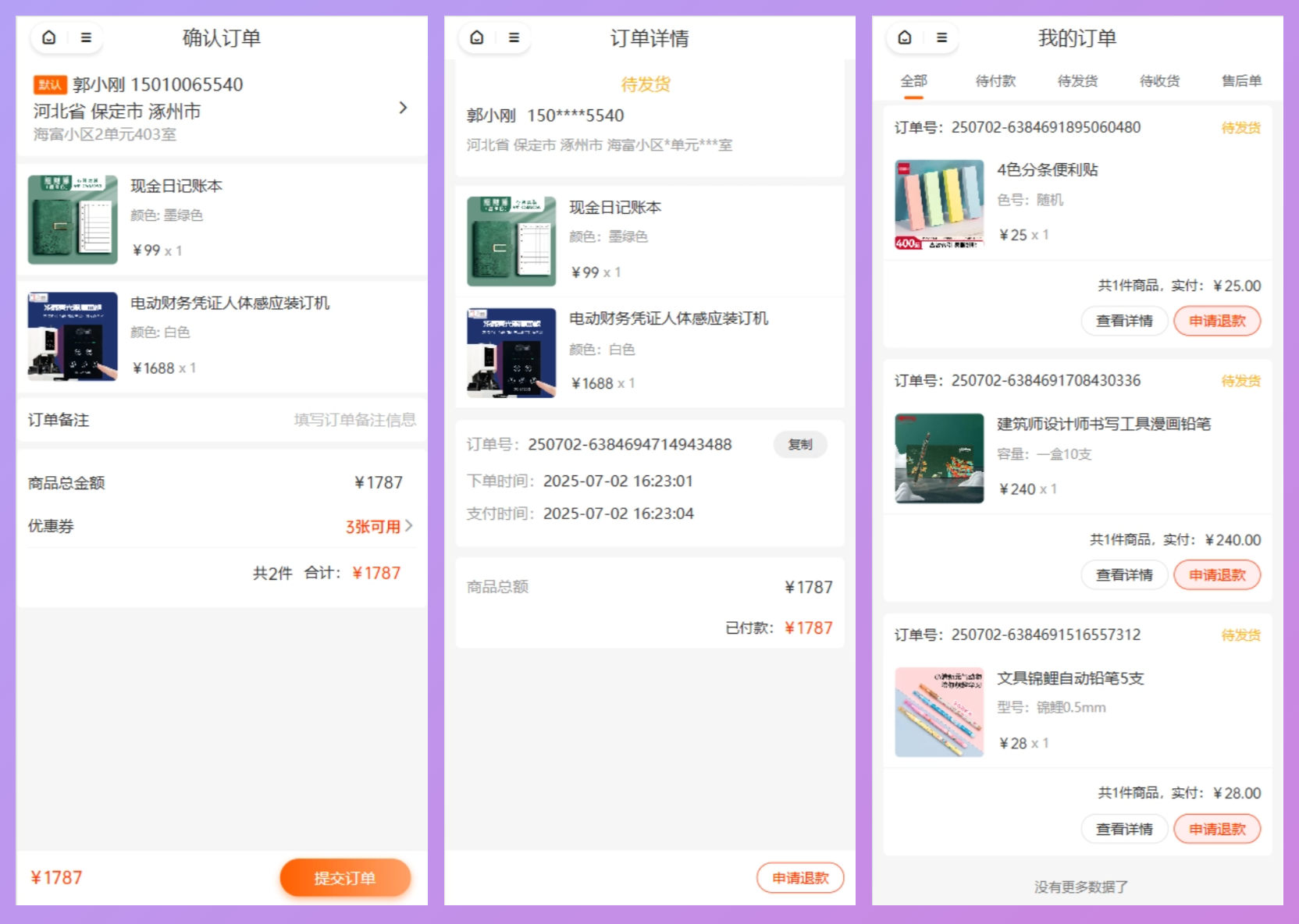
Task: Click home icon in 我的订单 header
Action: (x=905, y=37)
